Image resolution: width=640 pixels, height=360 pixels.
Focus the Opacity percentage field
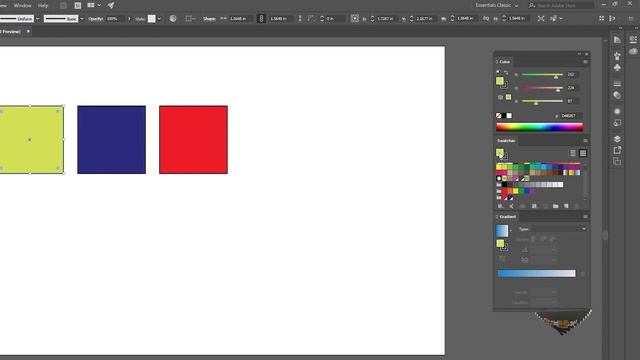coord(116,19)
